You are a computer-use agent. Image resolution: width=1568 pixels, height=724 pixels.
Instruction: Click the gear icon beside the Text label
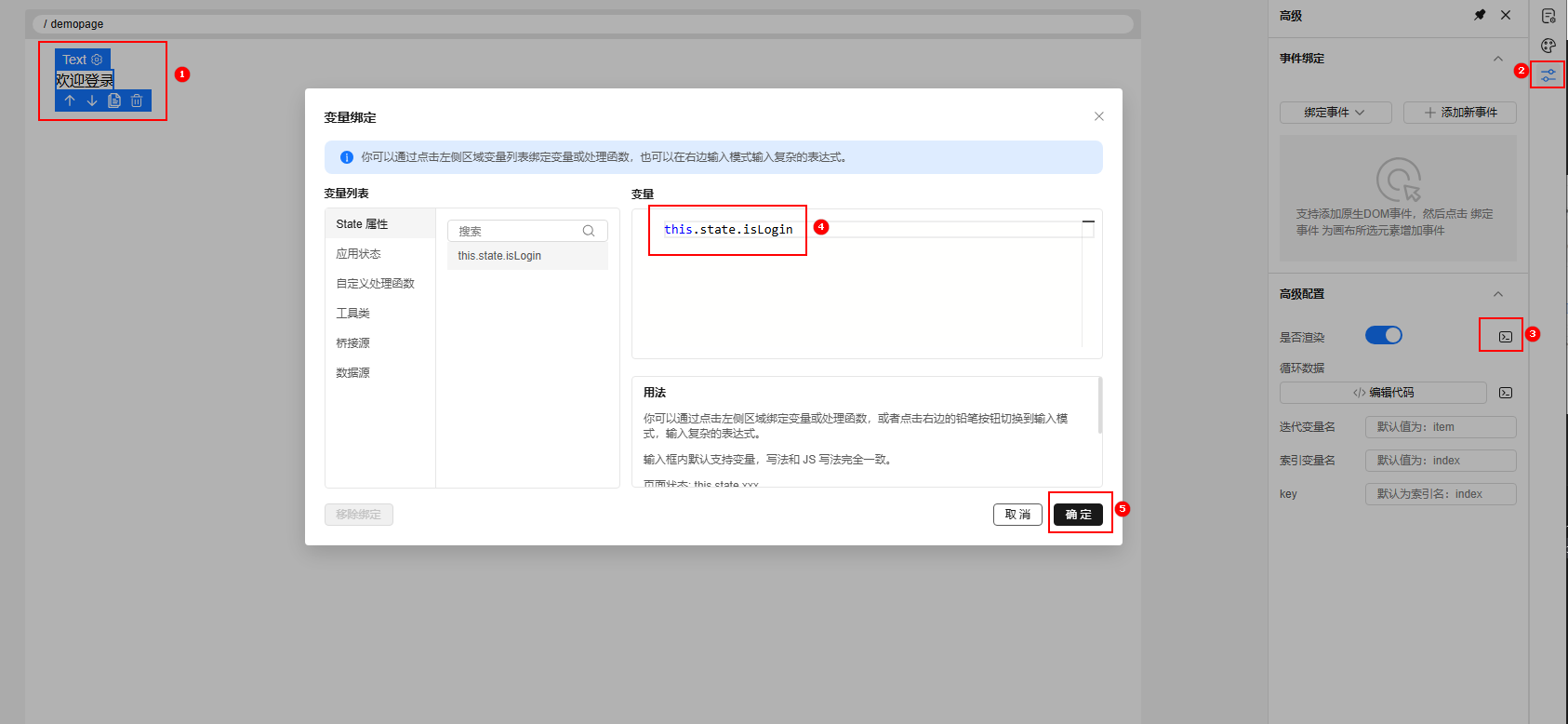point(97,60)
